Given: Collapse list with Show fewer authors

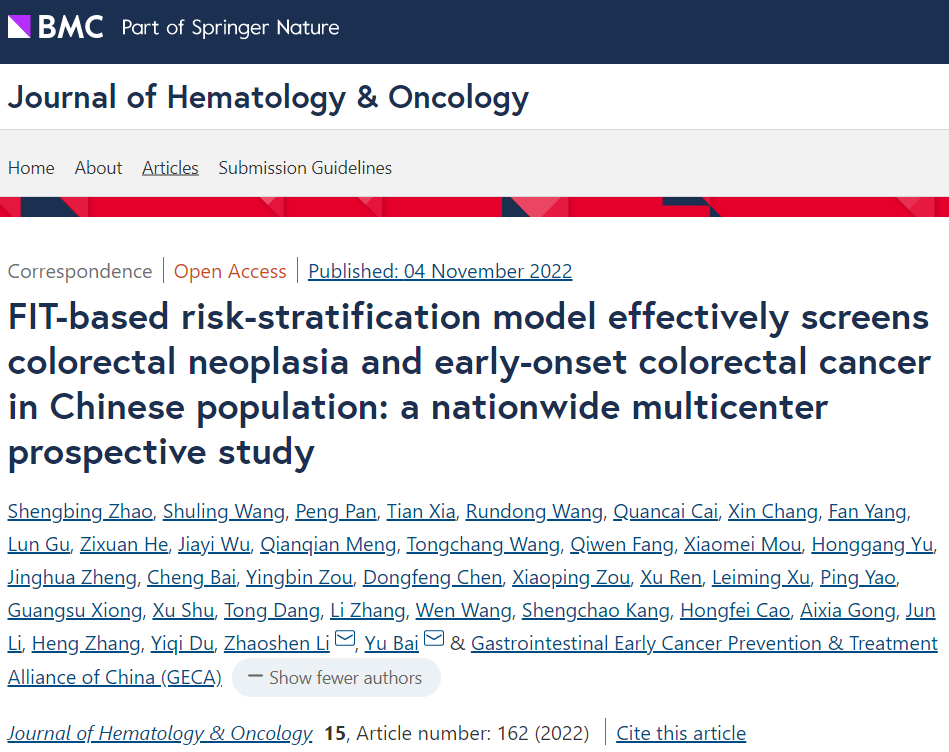Looking at the screenshot, I should tap(335, 678).
